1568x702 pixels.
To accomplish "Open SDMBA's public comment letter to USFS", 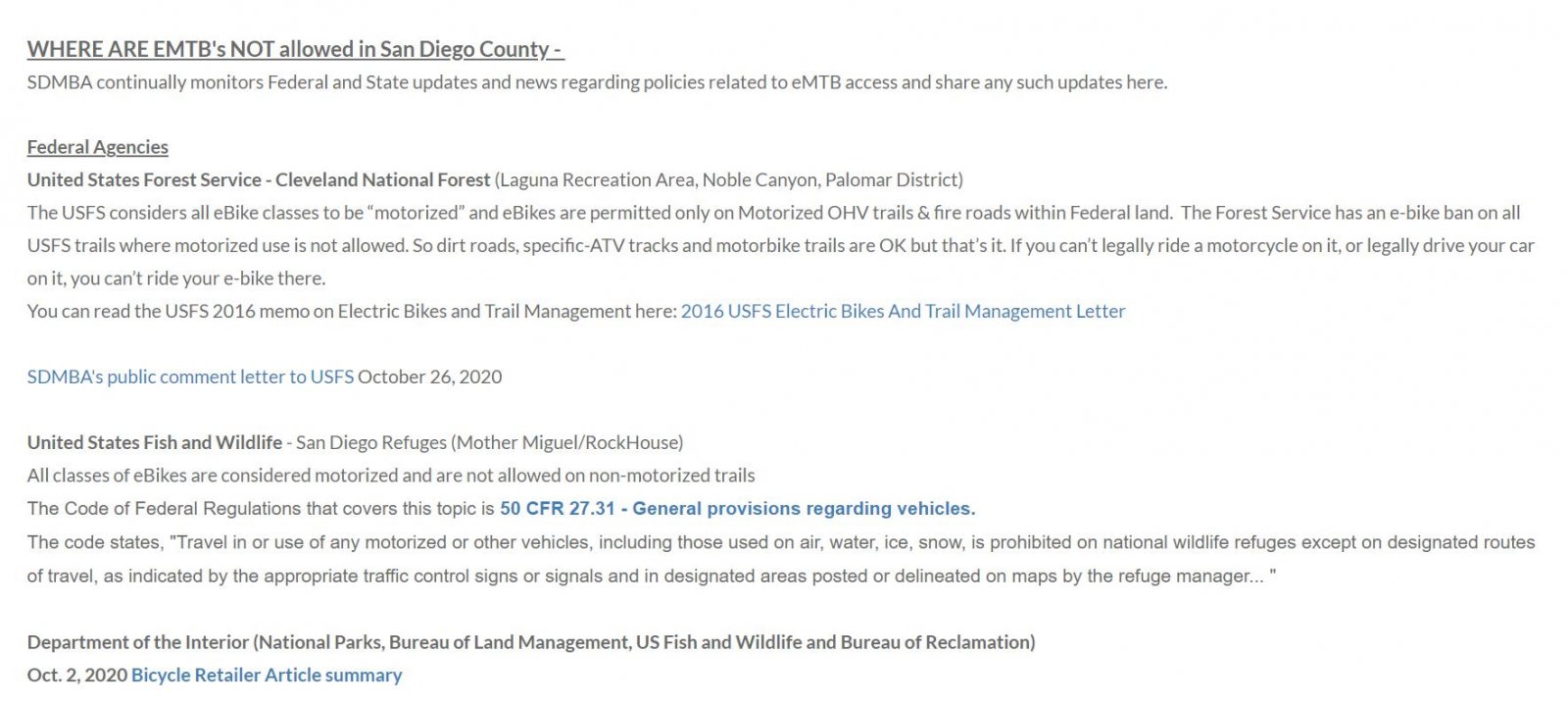I will [x=190, y=376].
